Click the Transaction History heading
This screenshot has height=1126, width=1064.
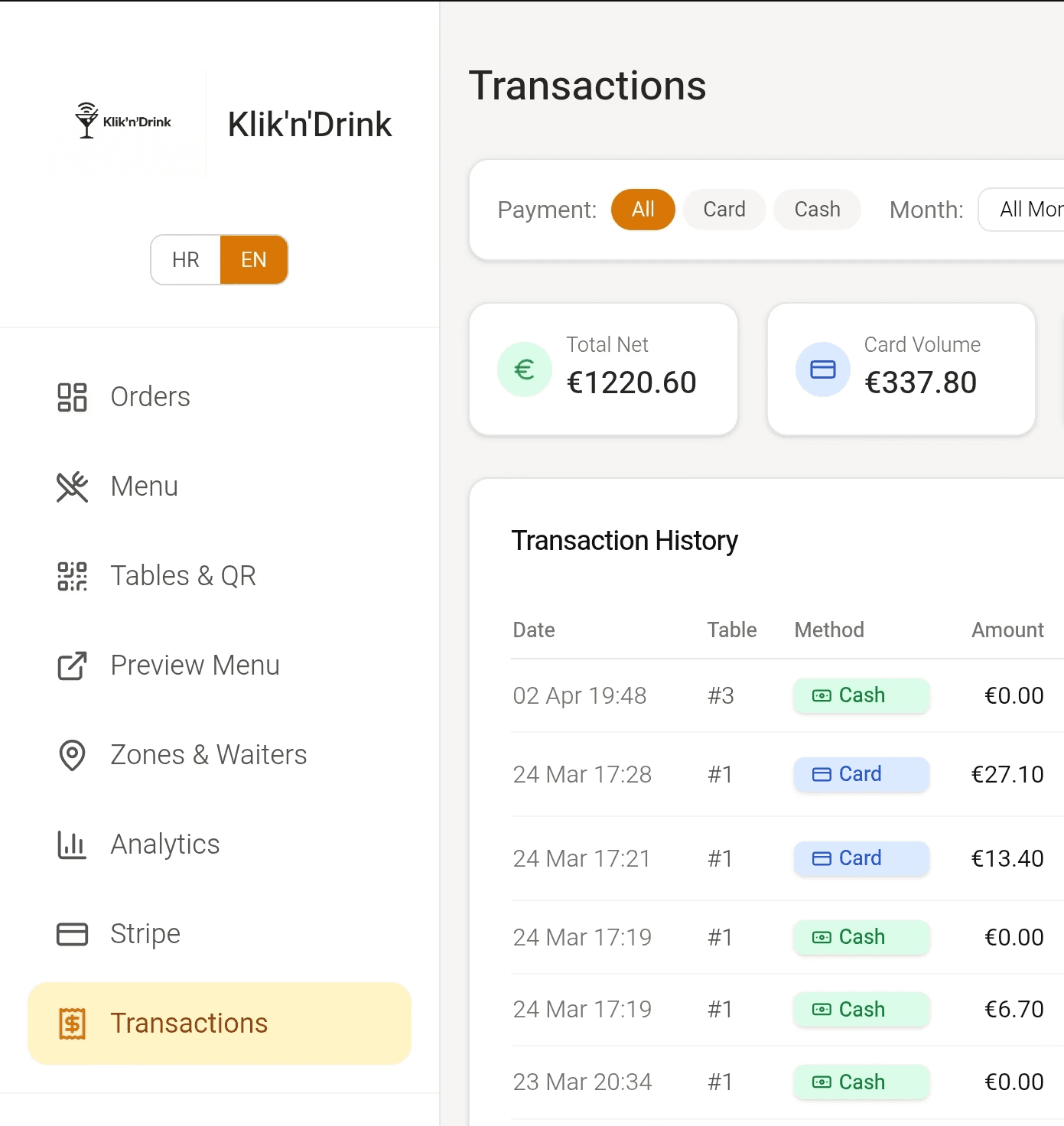pos(625,541)
